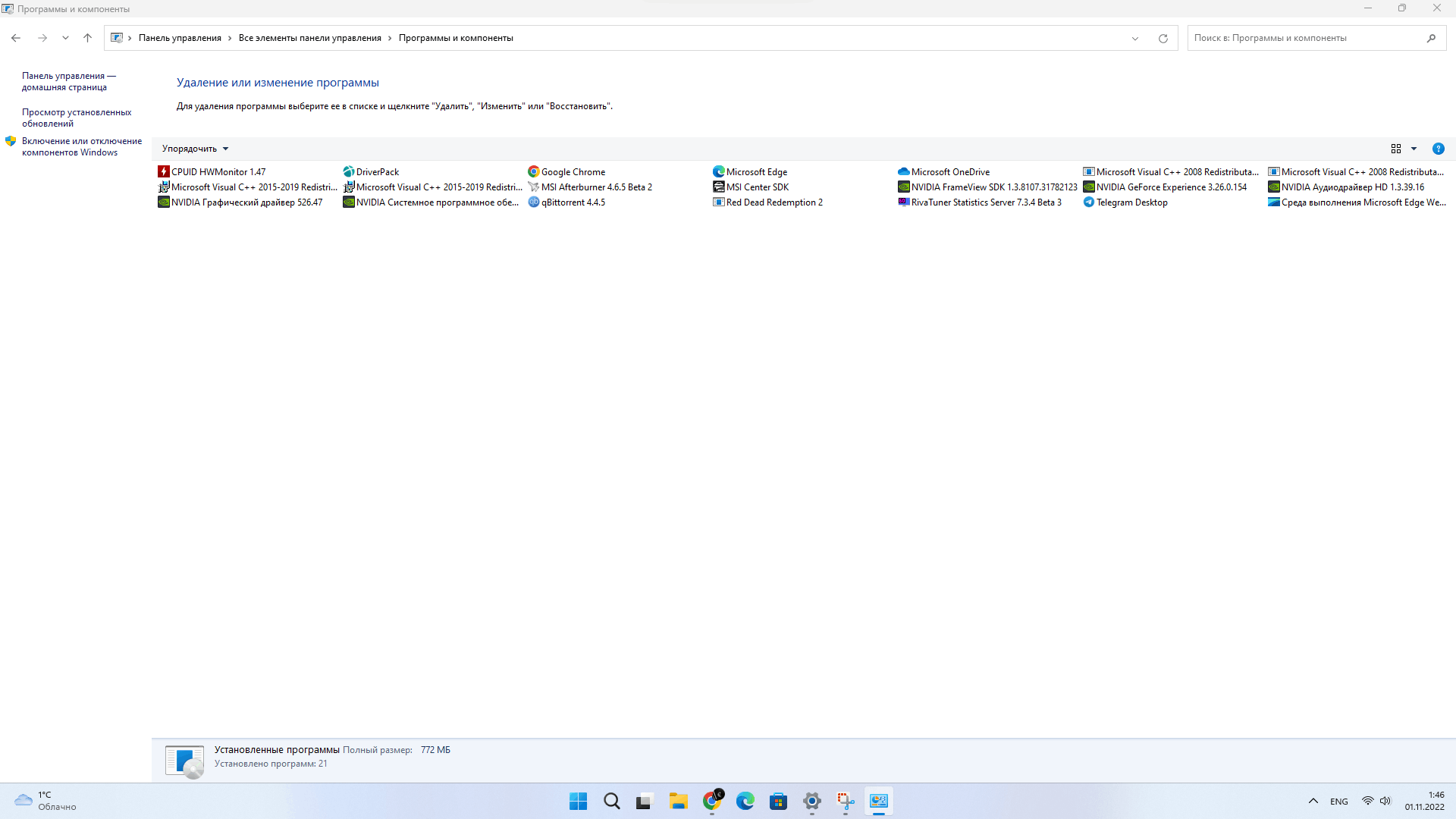Click Упорядочить dropdown button
Image resolution: width=1456 pixels, height=819 pixels.
[195, 148]
